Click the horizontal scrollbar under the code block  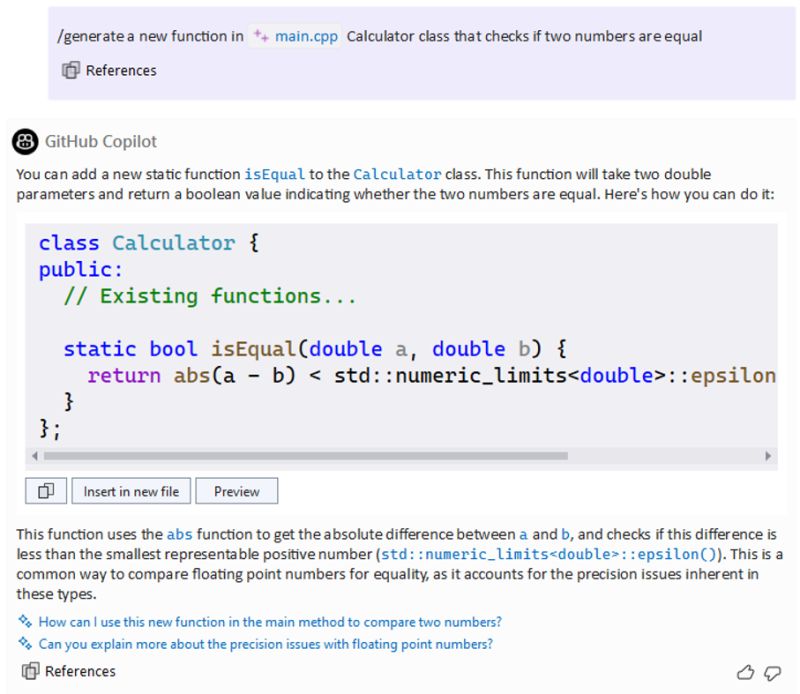pos(300,456)
